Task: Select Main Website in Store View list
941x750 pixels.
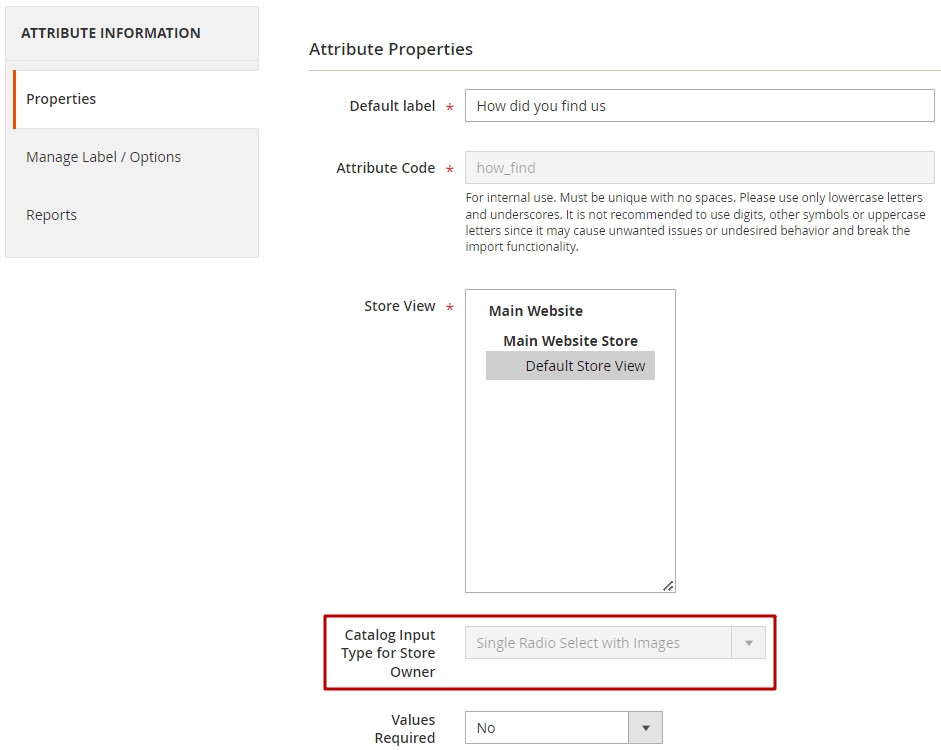Action: [535, 311]
